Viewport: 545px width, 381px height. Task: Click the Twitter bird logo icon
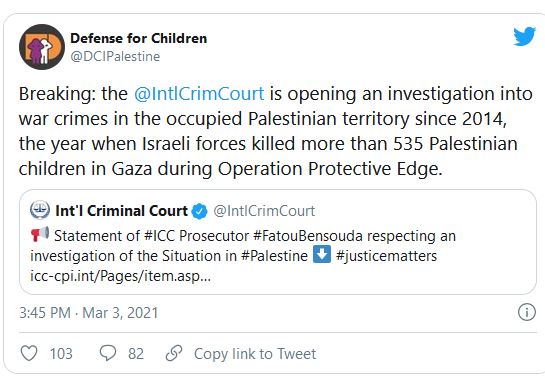point(524,36)
